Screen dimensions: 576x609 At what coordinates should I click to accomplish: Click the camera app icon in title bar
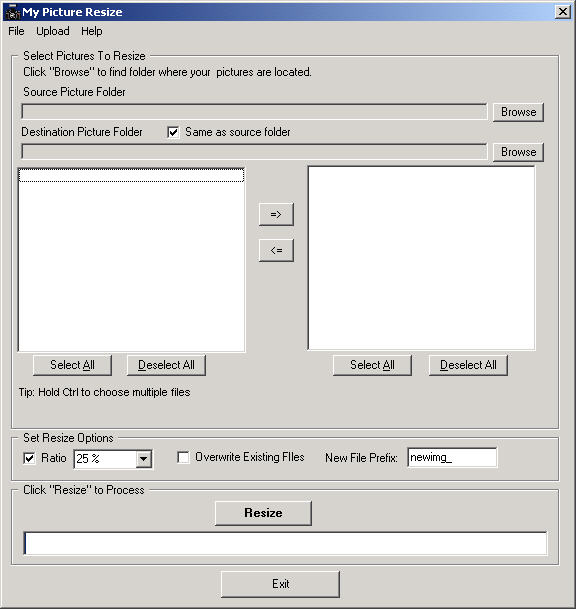[x=12, y=12]
